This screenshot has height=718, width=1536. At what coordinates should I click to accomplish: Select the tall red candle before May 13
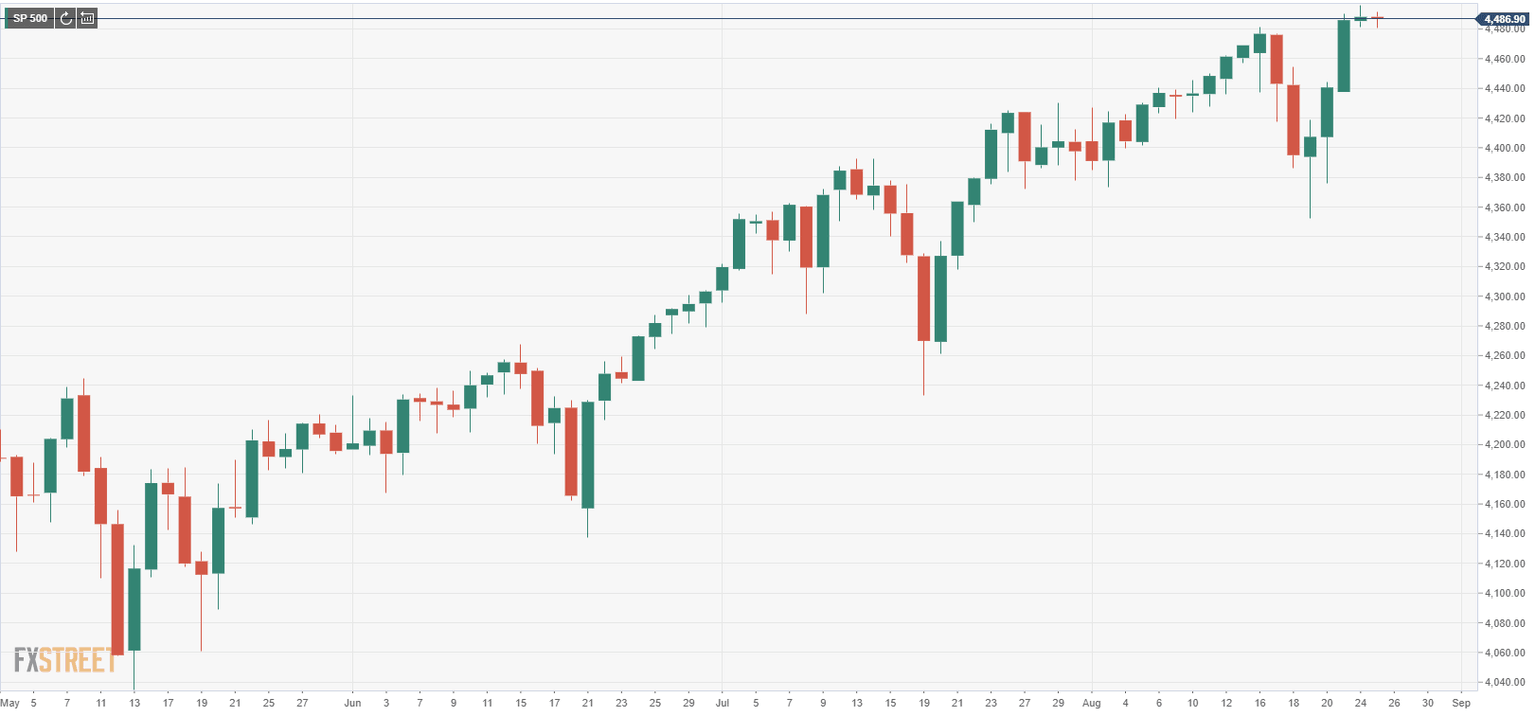click(x=117, y=590)
